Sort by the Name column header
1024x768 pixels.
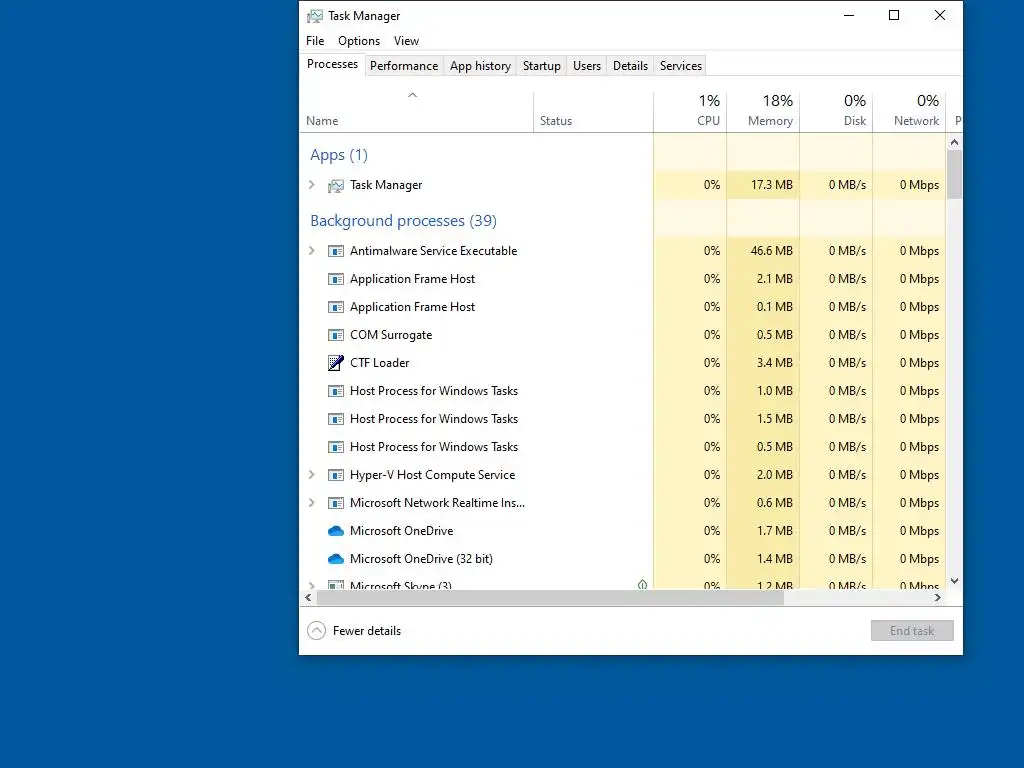tap(416, 112)
